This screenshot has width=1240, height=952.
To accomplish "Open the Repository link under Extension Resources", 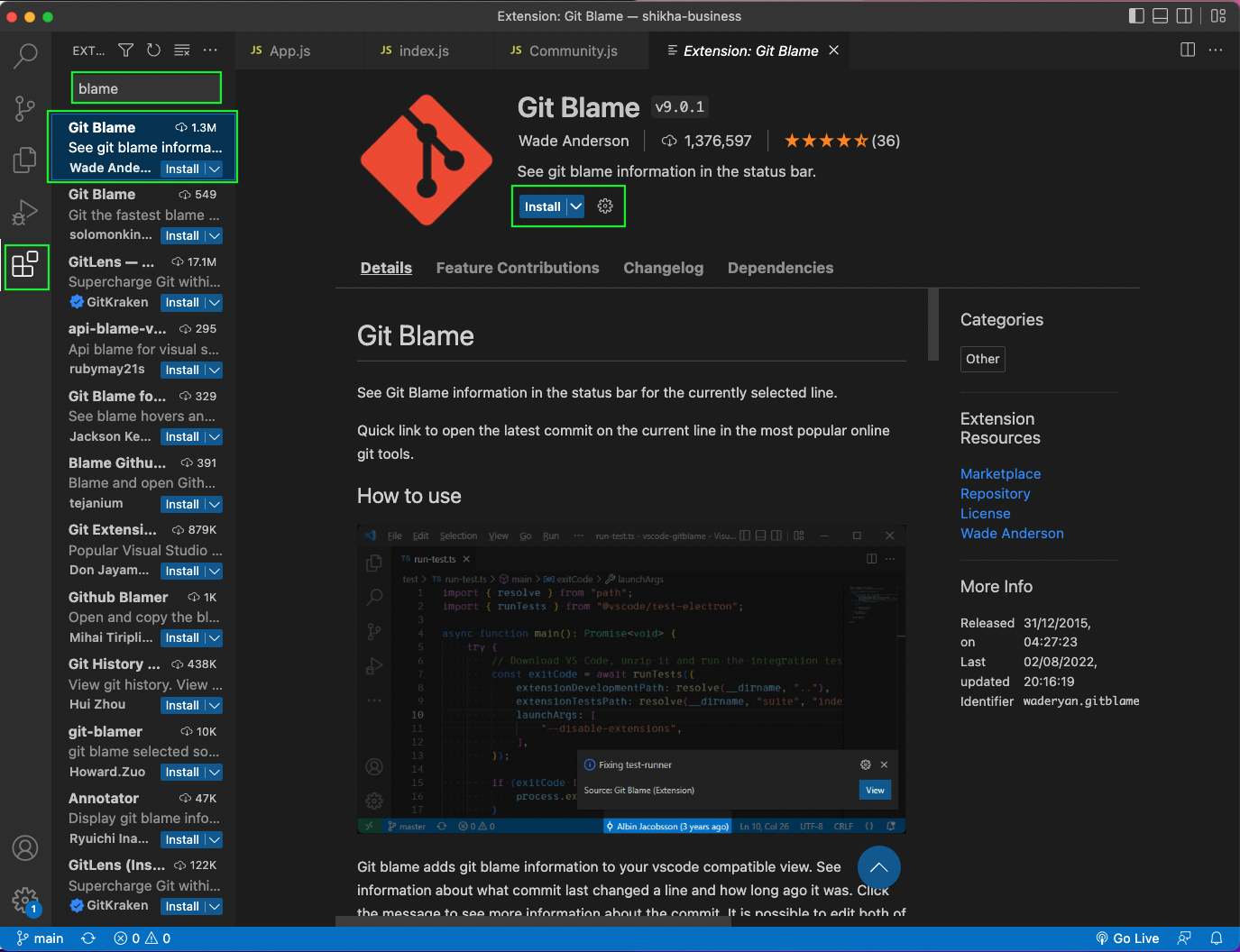I will 995,493.
